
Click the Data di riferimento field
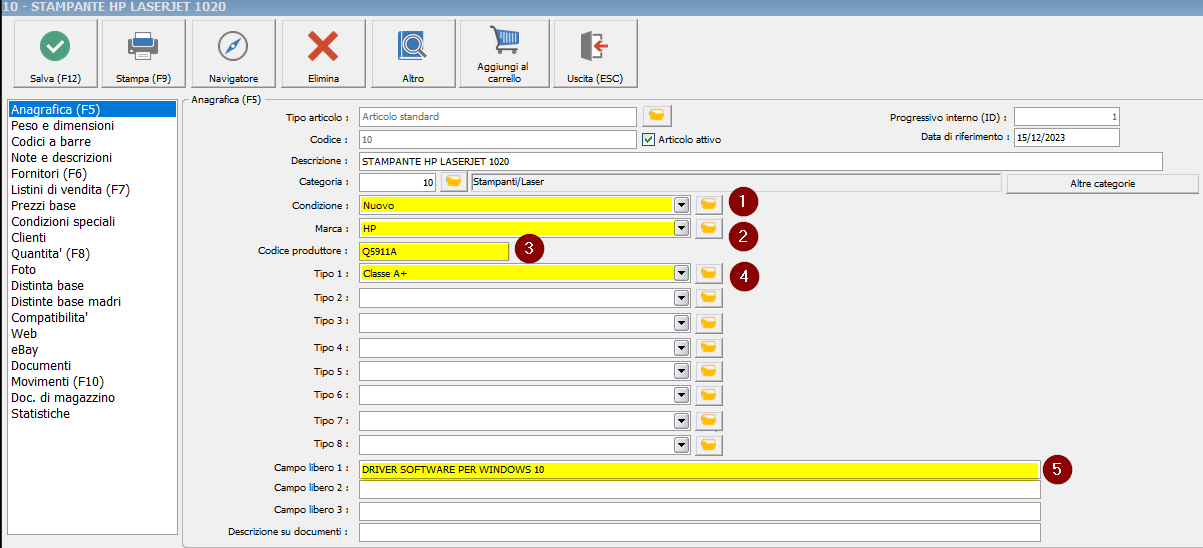point(1067,137)
